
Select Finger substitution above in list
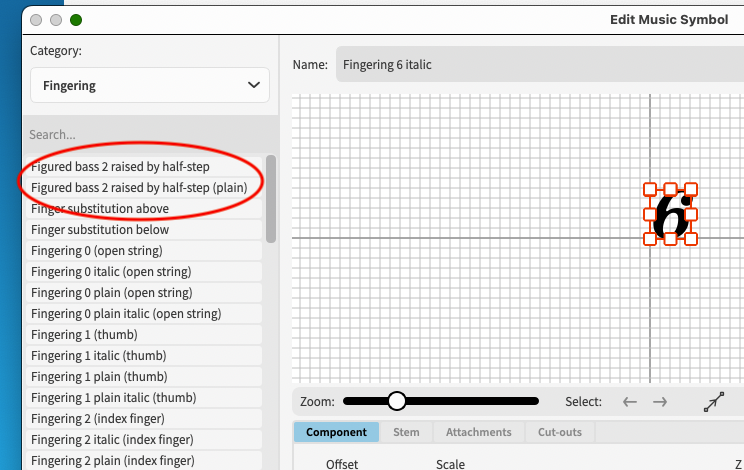[100, 208]
